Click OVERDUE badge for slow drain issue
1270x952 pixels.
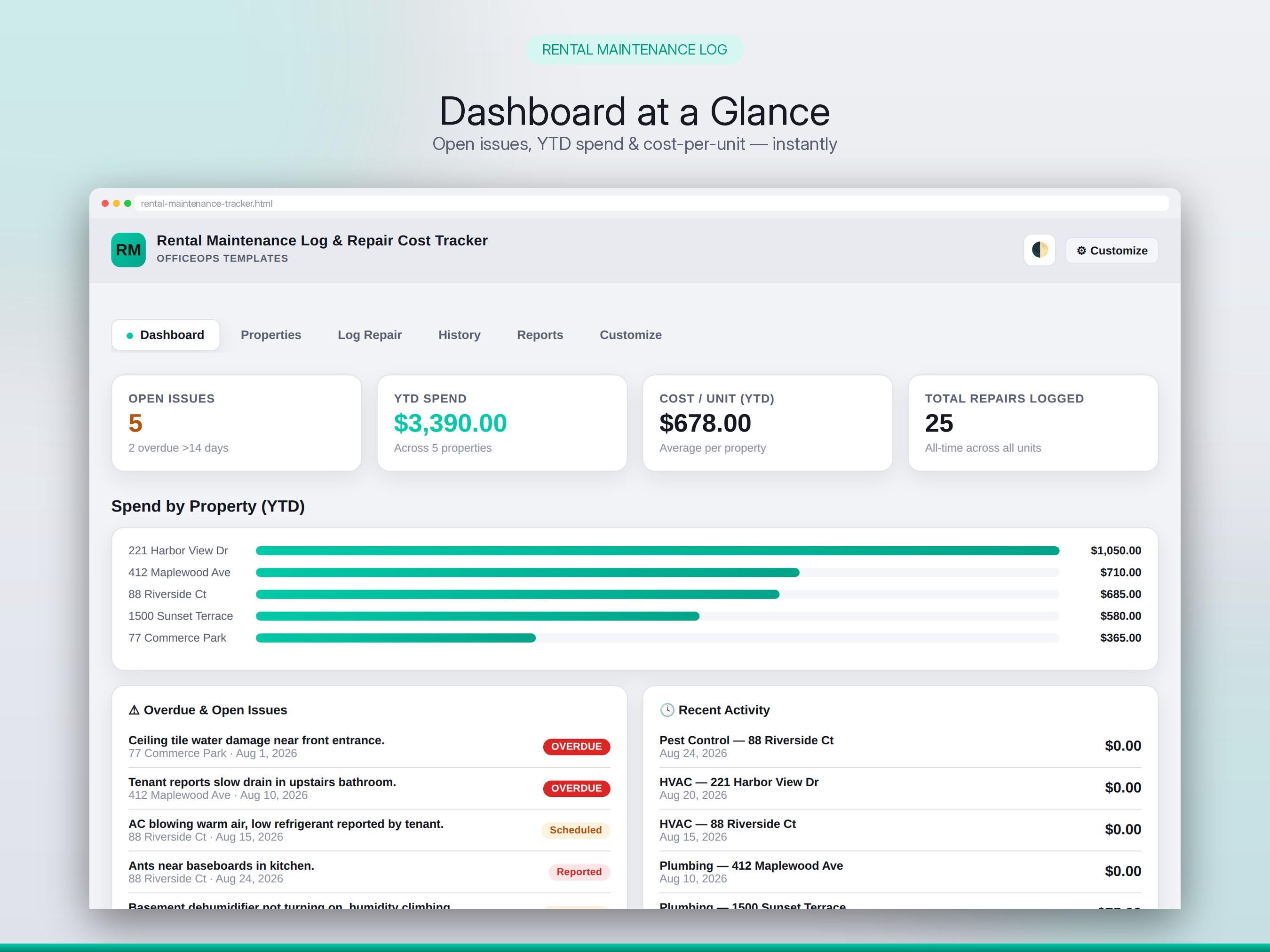coord(576,788)
